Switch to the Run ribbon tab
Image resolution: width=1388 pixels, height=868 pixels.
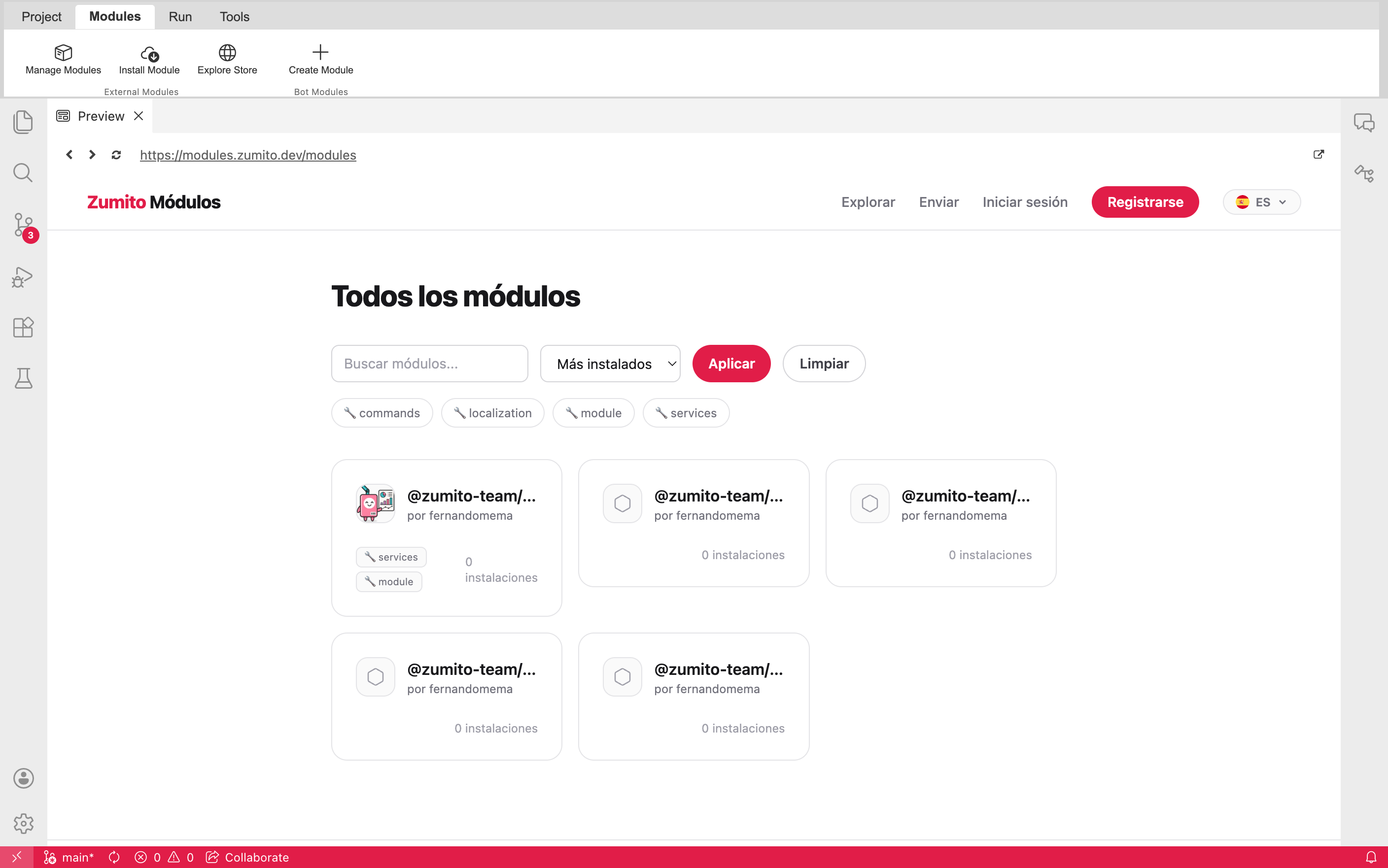pyautogui.click(x=180, y=17)
